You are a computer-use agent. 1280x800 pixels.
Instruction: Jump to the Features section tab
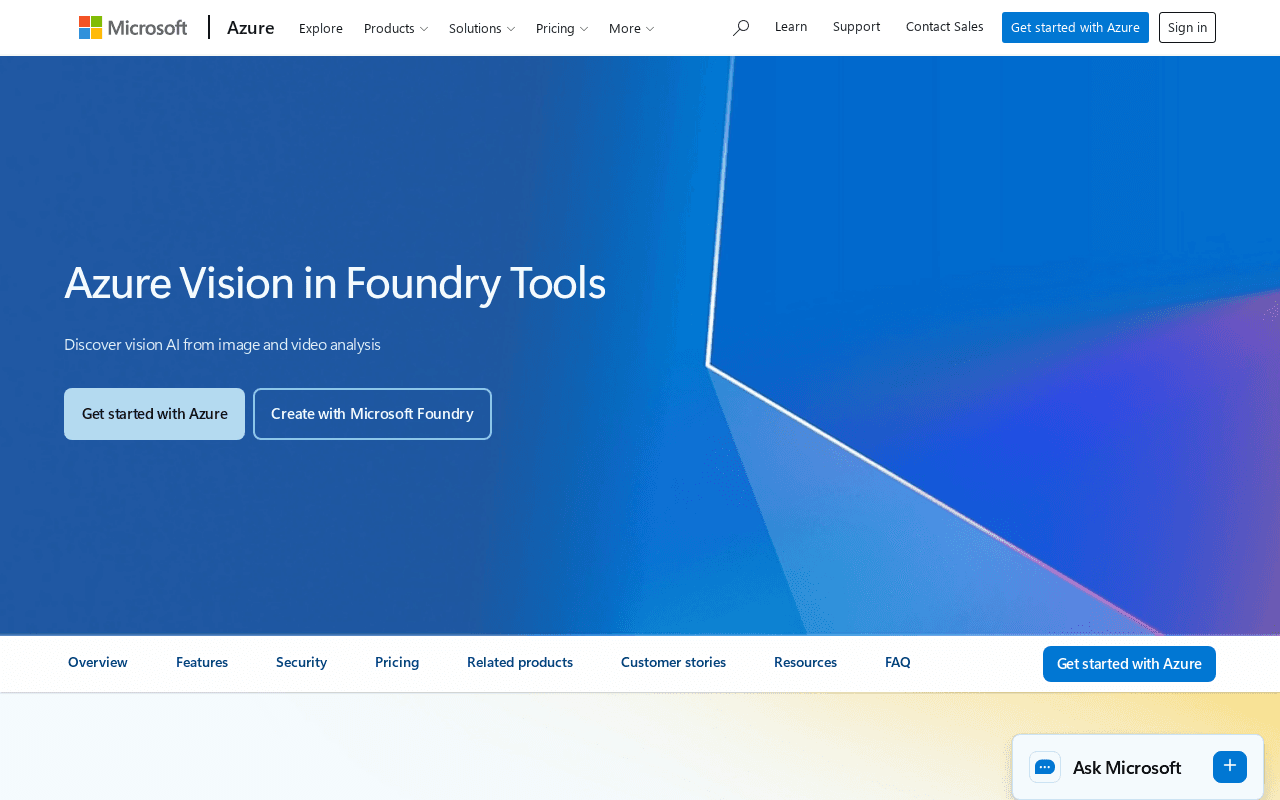pyautogui.click(x=202, y=662)
